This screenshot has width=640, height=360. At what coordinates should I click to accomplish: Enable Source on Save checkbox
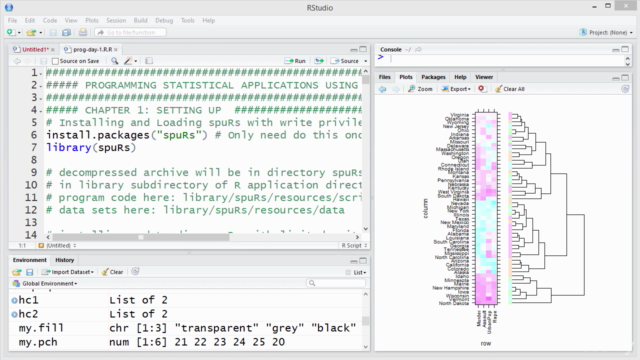tap(56, 61)
